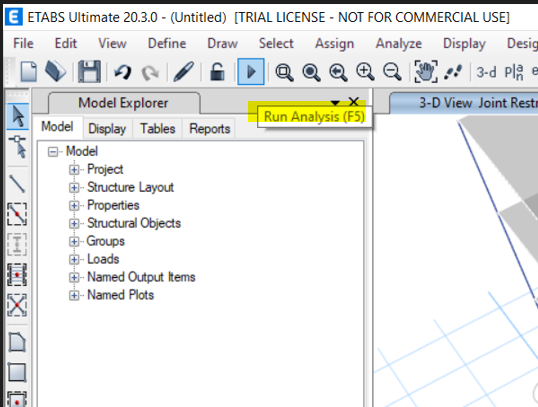The width and height of the screenshot is (538, 407).
Task: Click the greyed quick draw columns tool
Action: pos(17,244)
